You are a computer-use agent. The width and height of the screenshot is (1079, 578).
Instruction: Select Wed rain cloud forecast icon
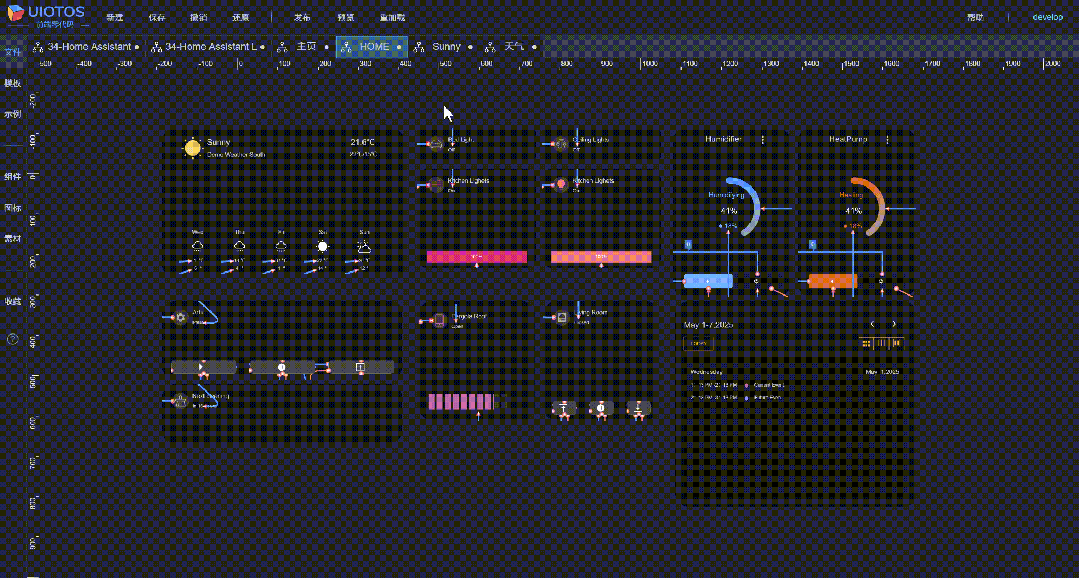tap(197, 246)
